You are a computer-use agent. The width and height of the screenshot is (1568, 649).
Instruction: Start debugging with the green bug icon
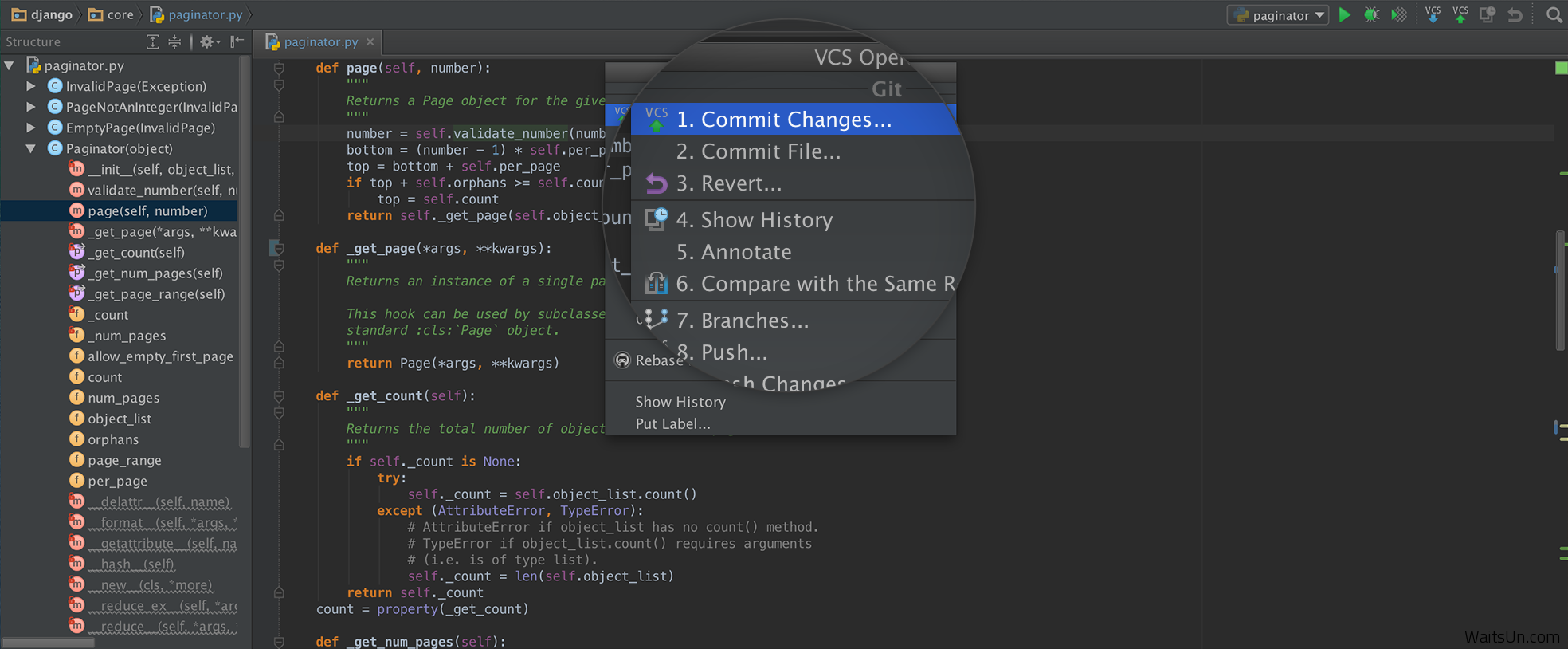1371,15
